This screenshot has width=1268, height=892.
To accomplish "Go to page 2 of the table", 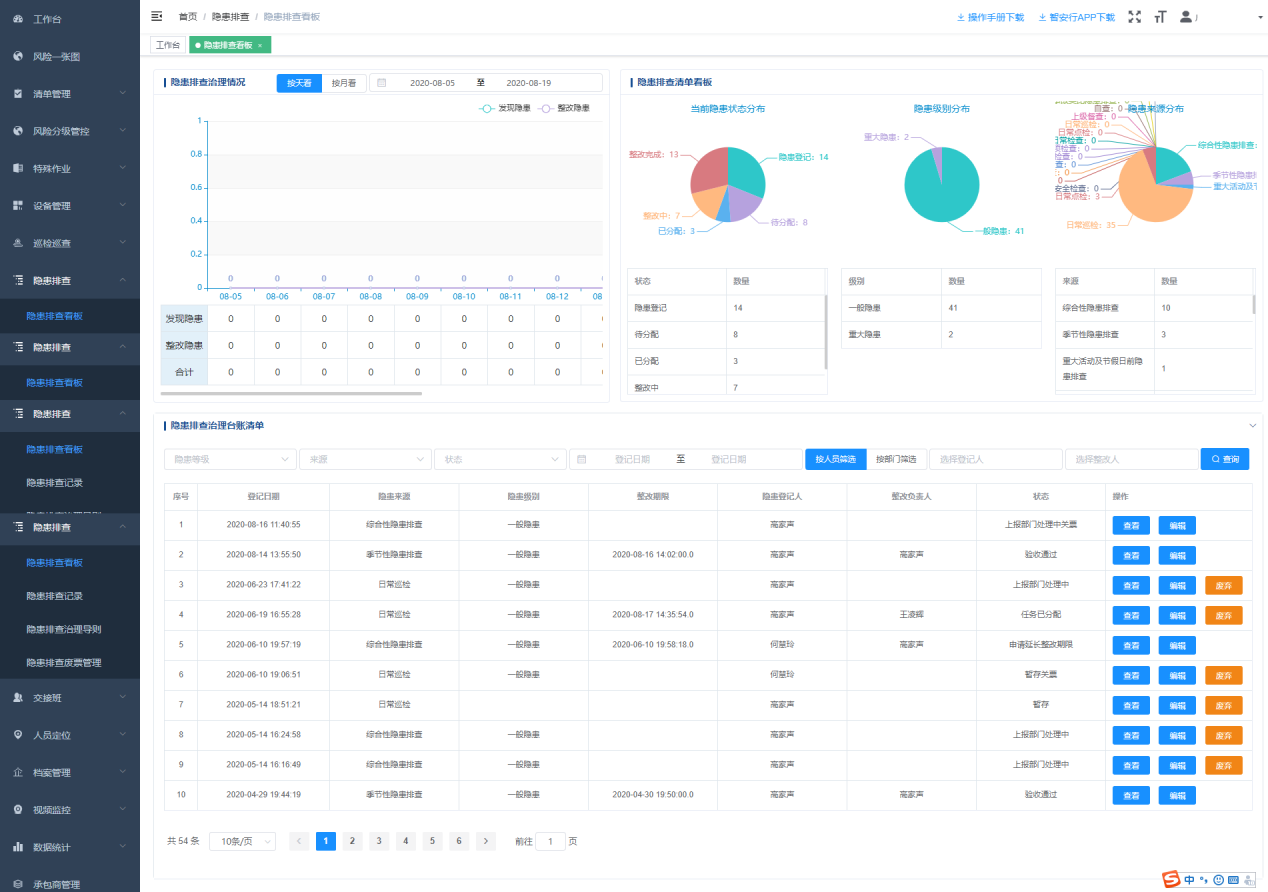I will point(352,841).
